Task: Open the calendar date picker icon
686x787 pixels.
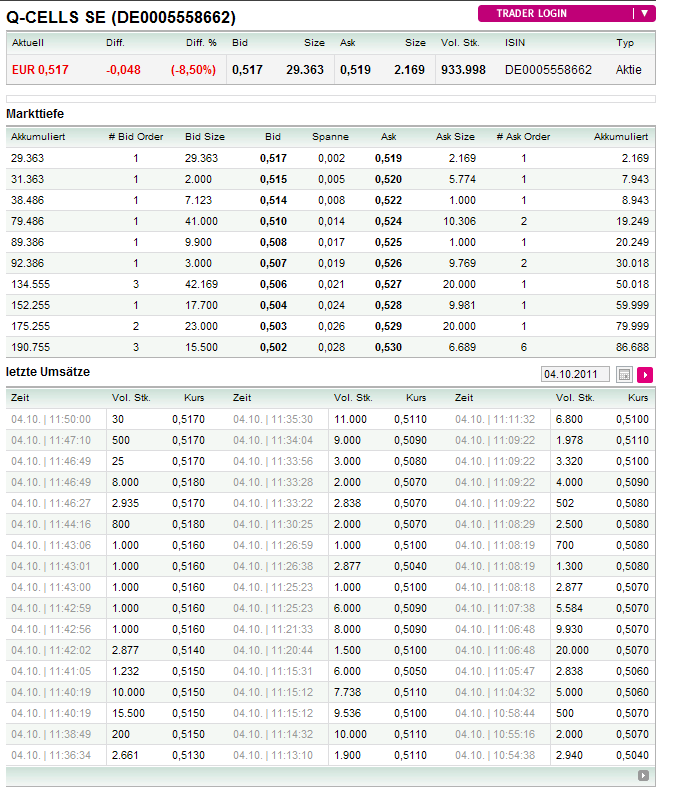Action: pos(625,374)
